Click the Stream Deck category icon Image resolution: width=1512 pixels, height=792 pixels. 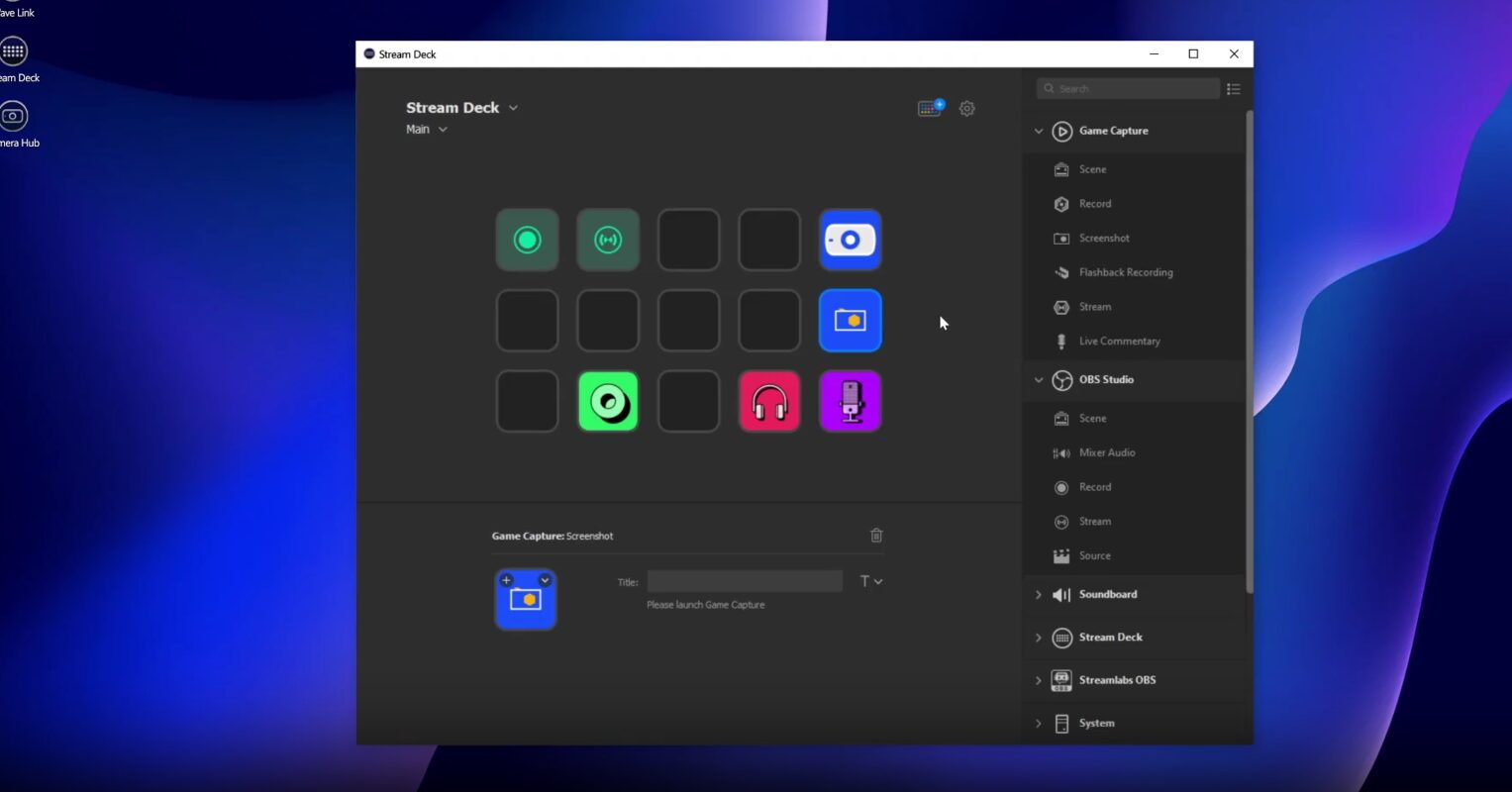click(x=1062, y=638)
